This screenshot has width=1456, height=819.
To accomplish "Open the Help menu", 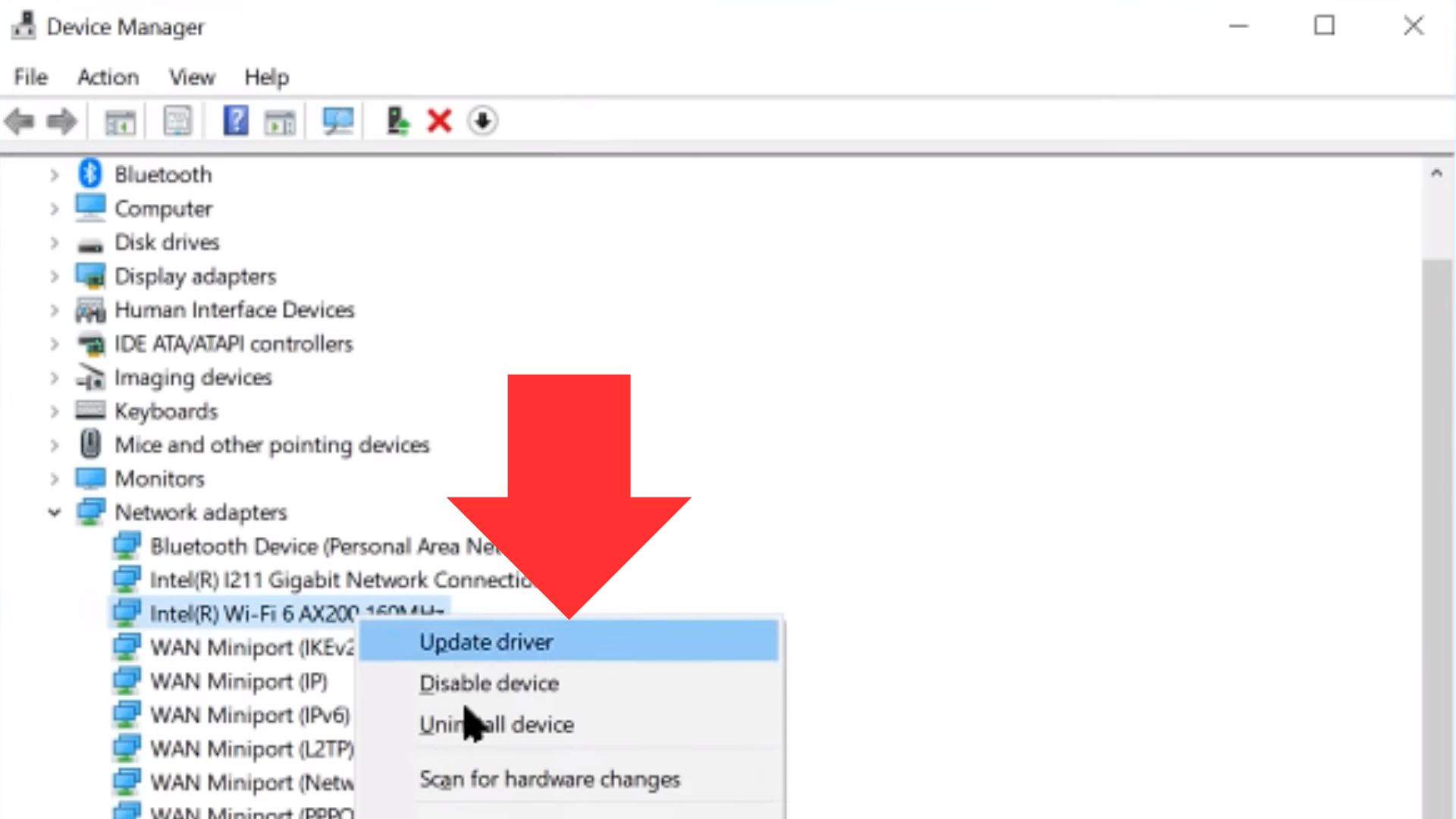I will (266, 77).
